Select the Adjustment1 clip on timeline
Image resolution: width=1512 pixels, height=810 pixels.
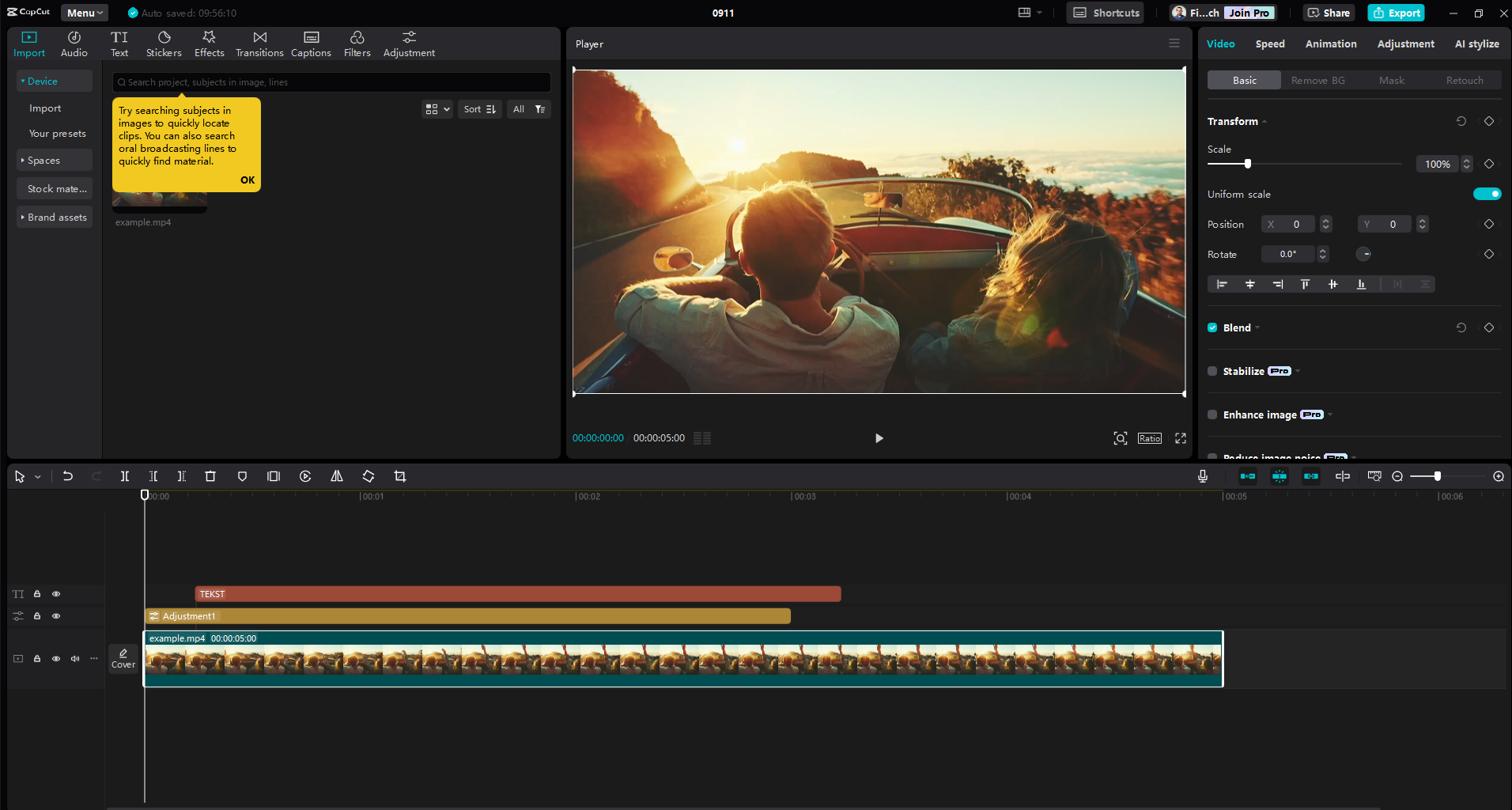click(467, 616)
